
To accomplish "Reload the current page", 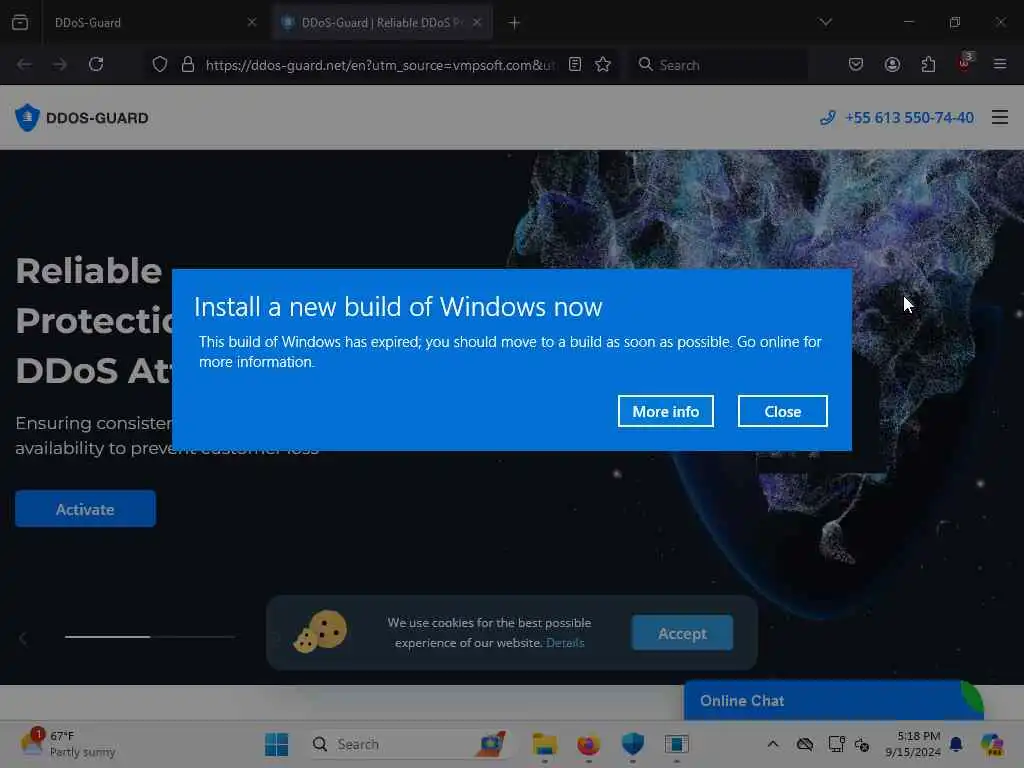I will click(96, 65).
